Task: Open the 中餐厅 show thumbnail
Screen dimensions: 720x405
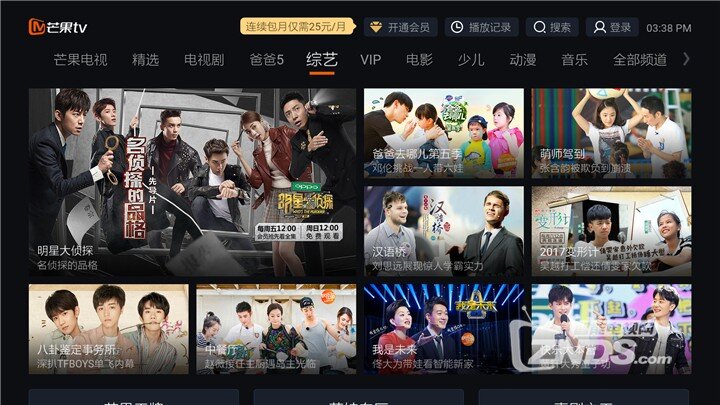Action: pyautogui.click(x=276, y=329)
